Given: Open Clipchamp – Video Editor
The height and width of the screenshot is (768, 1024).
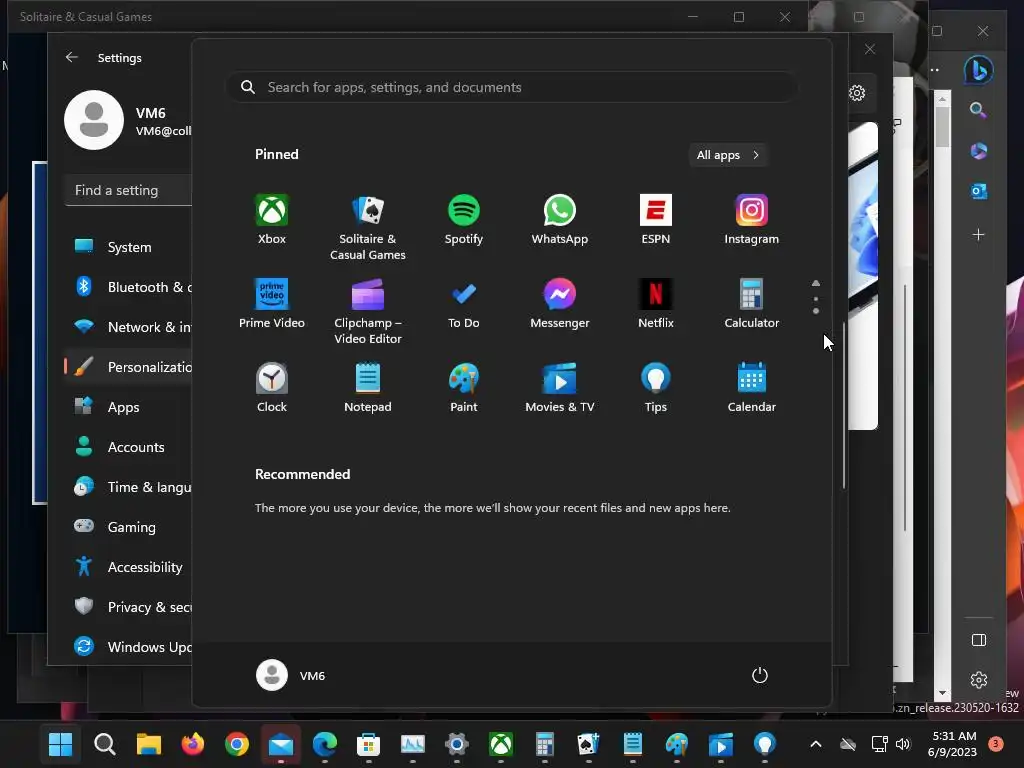Looking at the screenshot, I should (368, 312).
